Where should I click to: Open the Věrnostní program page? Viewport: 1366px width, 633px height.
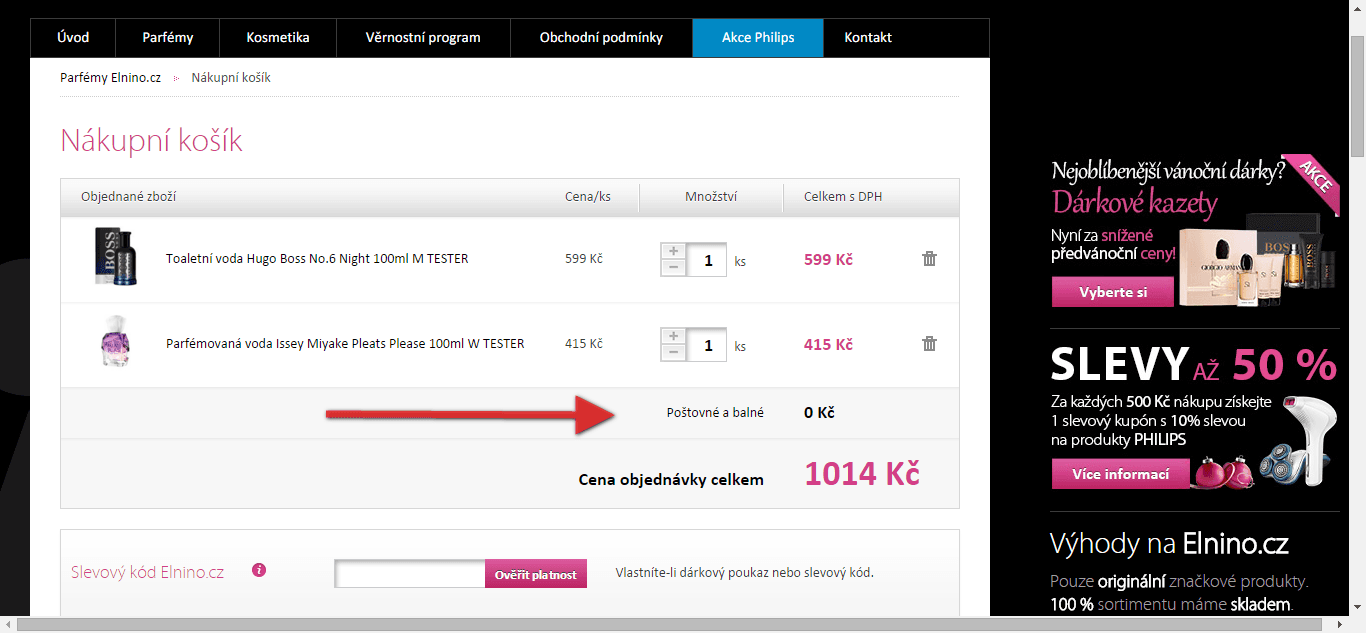click(423, 38)
